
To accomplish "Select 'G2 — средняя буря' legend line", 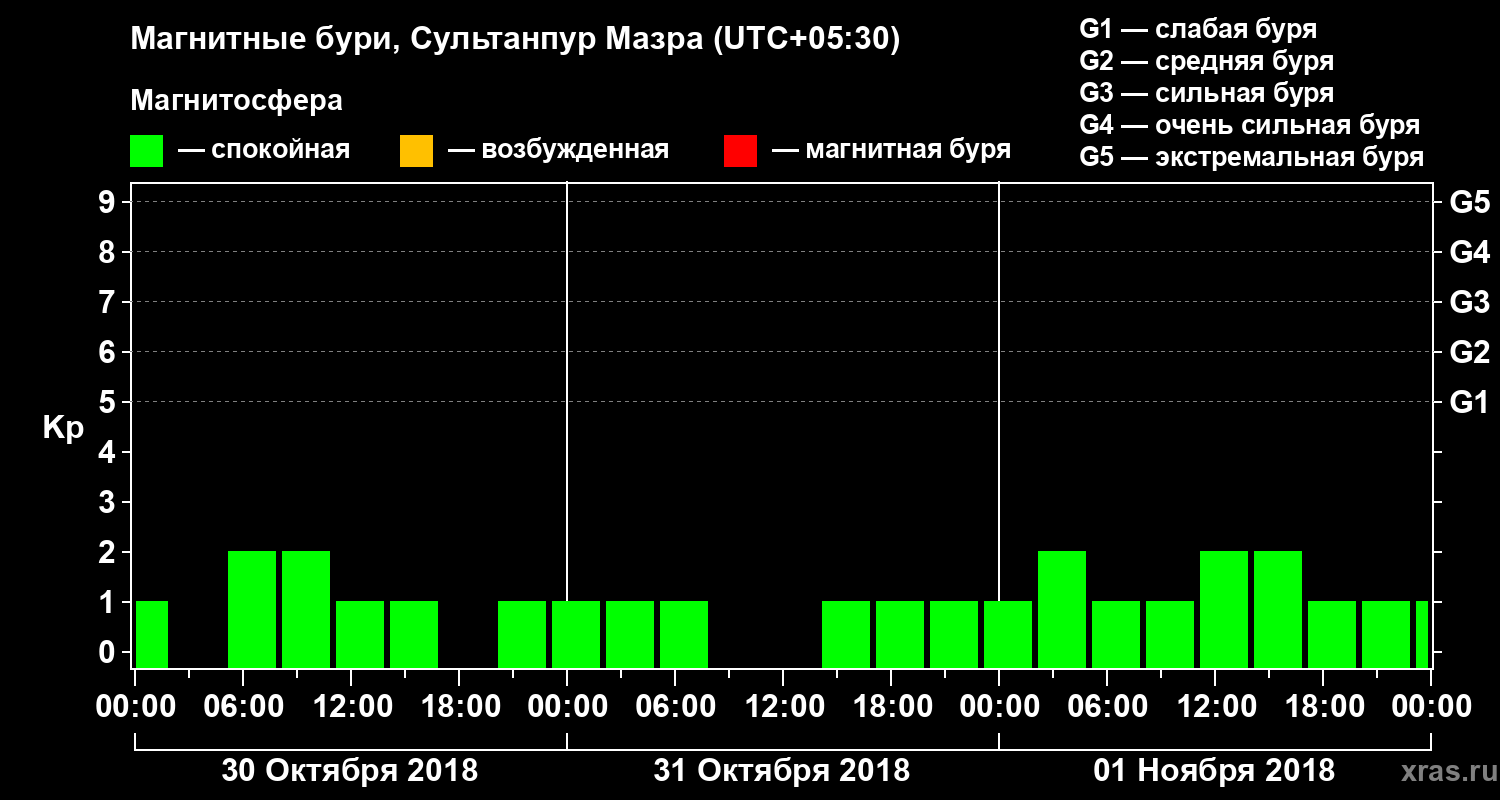I will point(1207,60).
